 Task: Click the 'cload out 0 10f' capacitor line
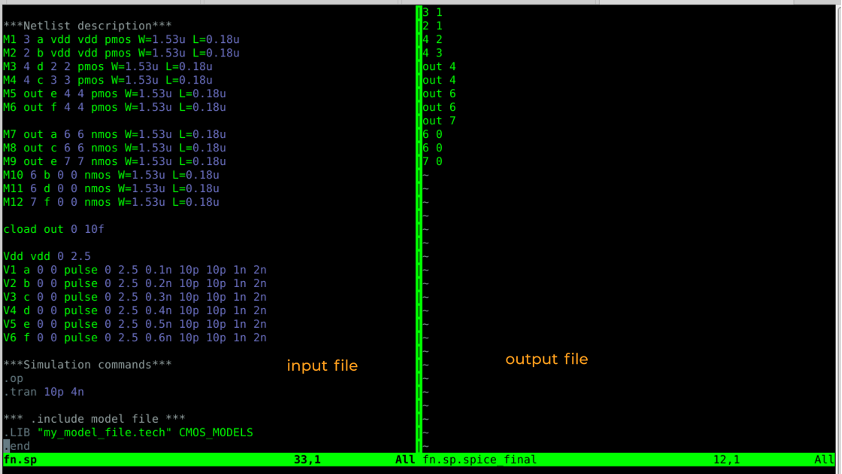pos(54,229)
